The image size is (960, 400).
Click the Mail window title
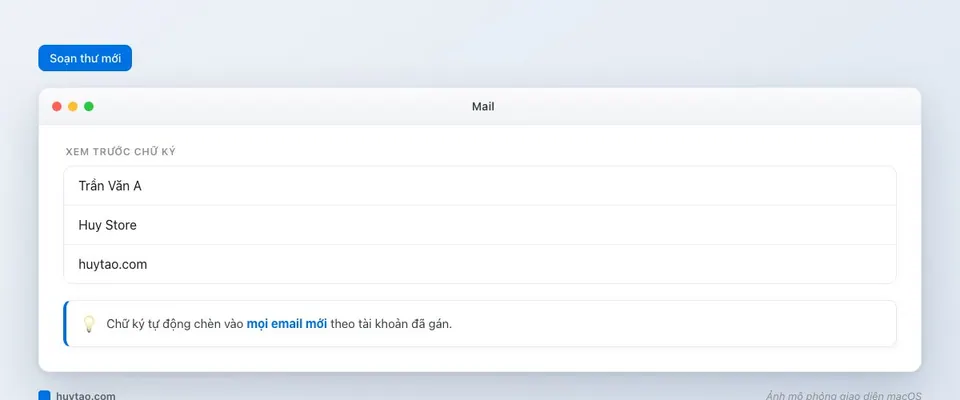483,107
